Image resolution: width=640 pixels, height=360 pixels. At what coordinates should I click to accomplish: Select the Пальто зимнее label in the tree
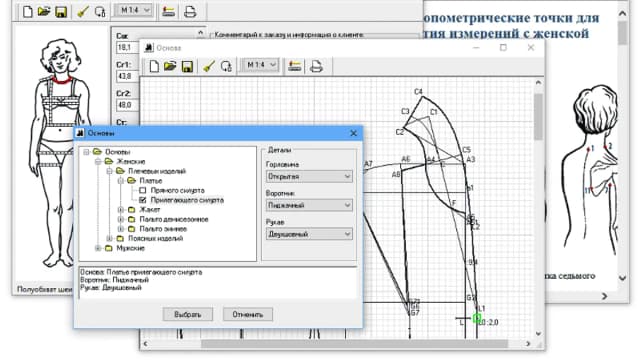163,229
